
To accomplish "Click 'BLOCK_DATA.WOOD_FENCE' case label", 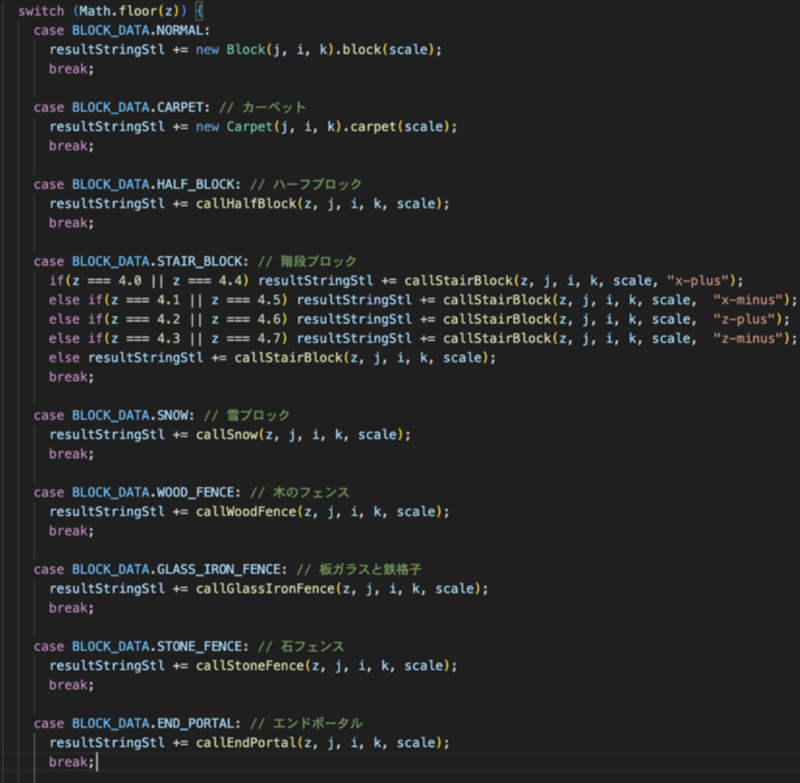I will (x=153, y=492).
